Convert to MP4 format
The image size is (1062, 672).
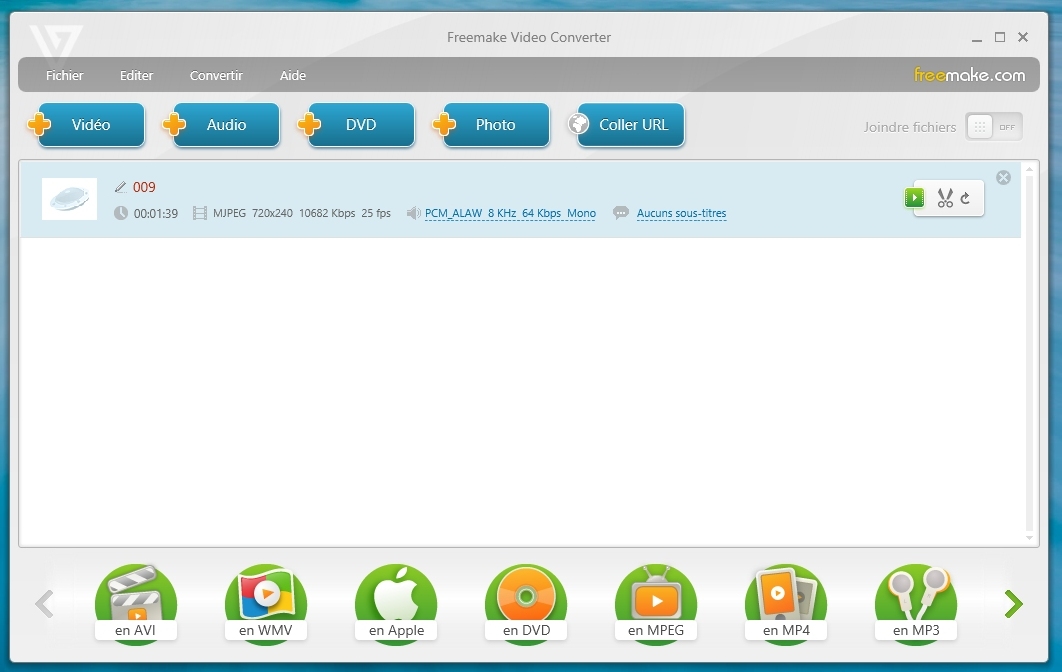tap(786, 604)
